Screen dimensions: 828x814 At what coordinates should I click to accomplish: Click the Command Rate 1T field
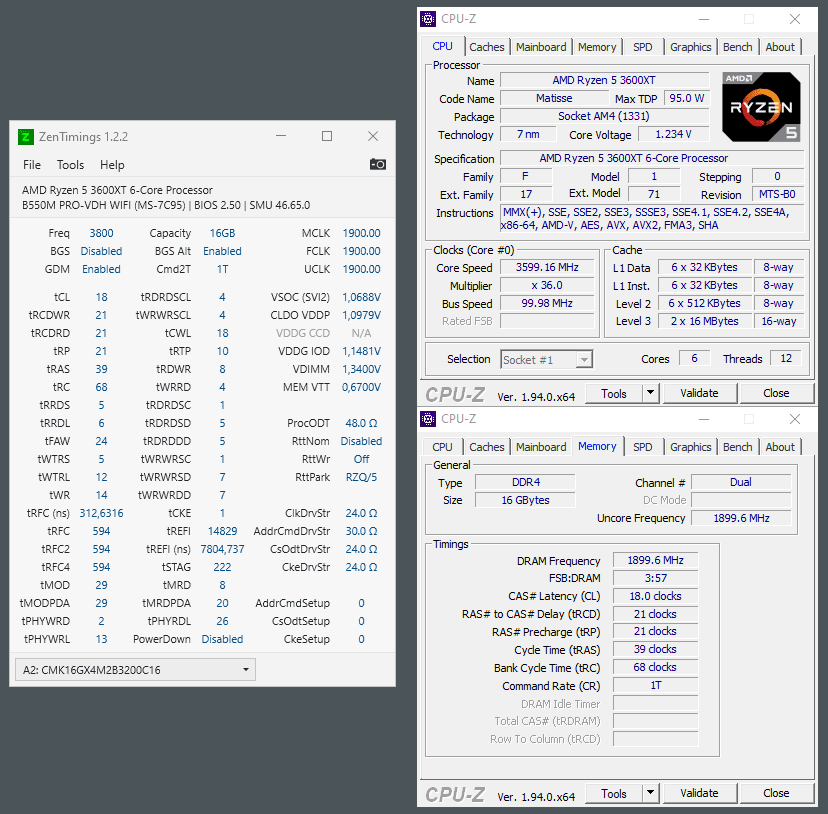pos(655,685)
